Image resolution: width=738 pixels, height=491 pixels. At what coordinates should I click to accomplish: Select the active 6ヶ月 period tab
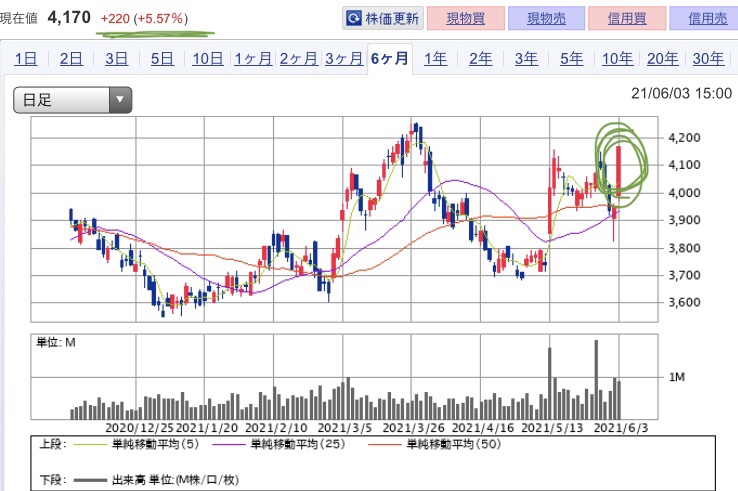pyautogui.click(x=390, y=59)
